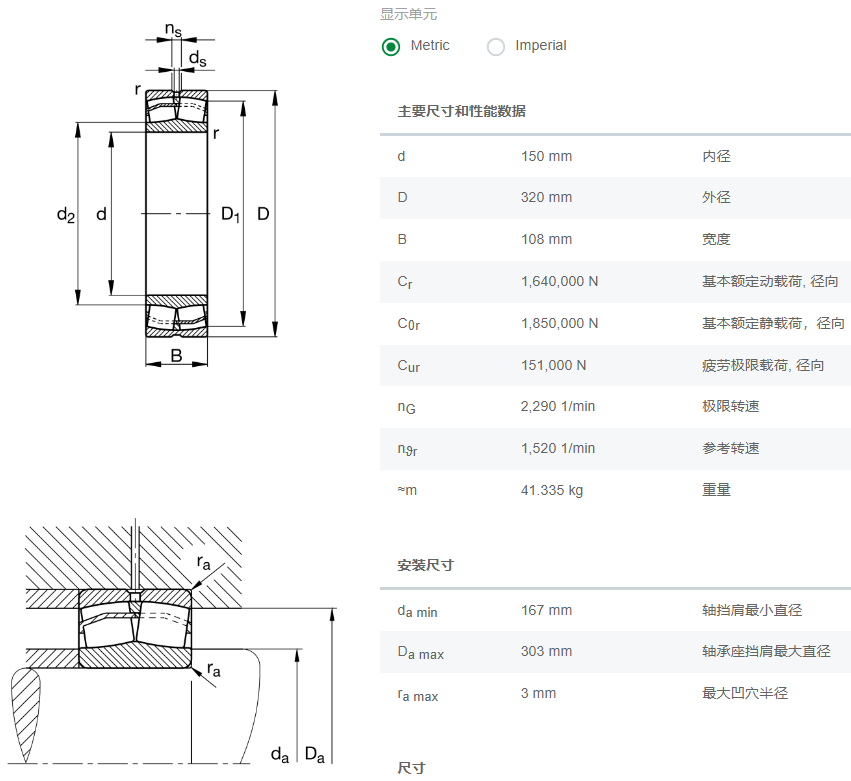Click the ≈m symbol in the table
The height and width of the screenshot is (781, 851).
coord(407,491)
